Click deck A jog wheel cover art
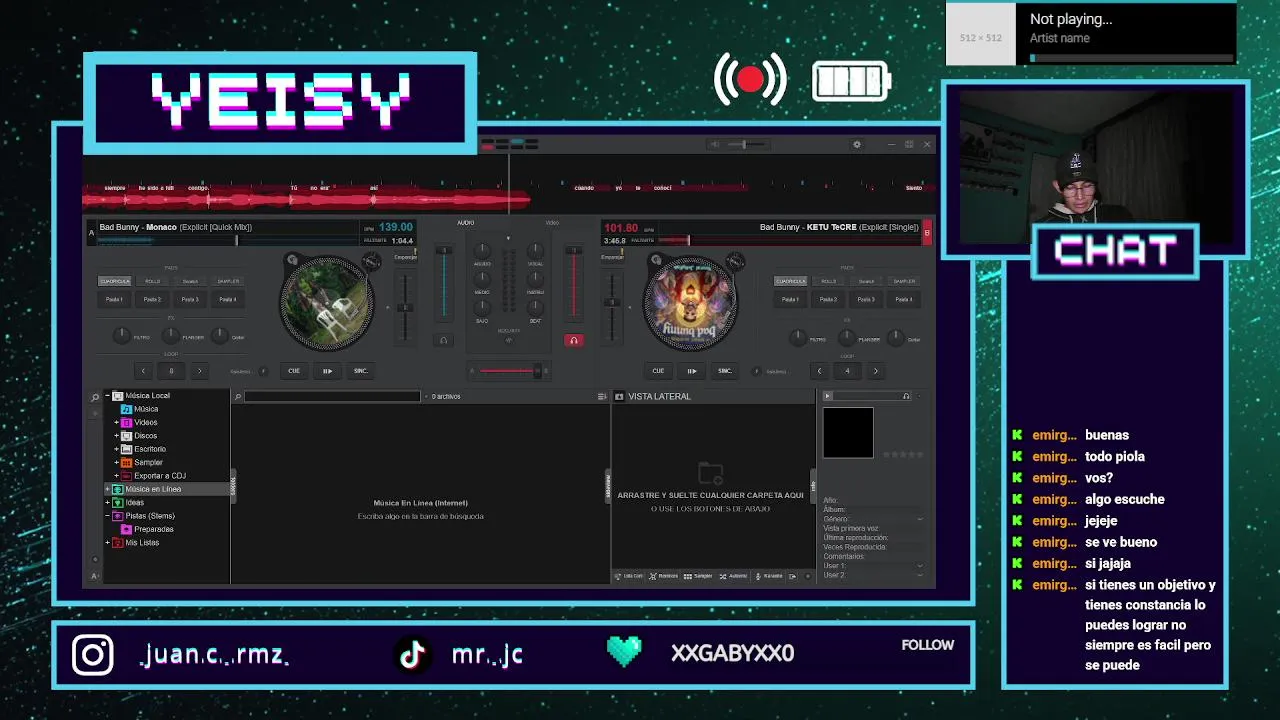Screen dimensions: 1280x720 (327, 302)
